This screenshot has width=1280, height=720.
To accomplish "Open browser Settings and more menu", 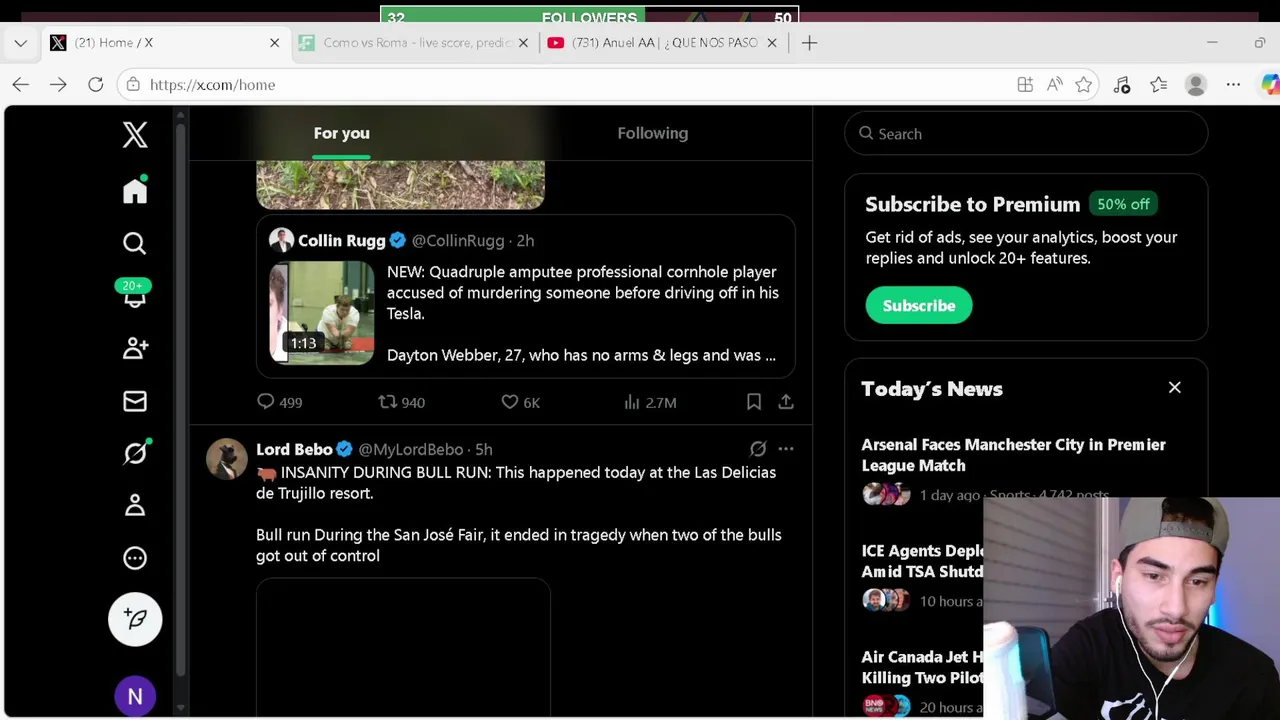I will coord(1233,85).
